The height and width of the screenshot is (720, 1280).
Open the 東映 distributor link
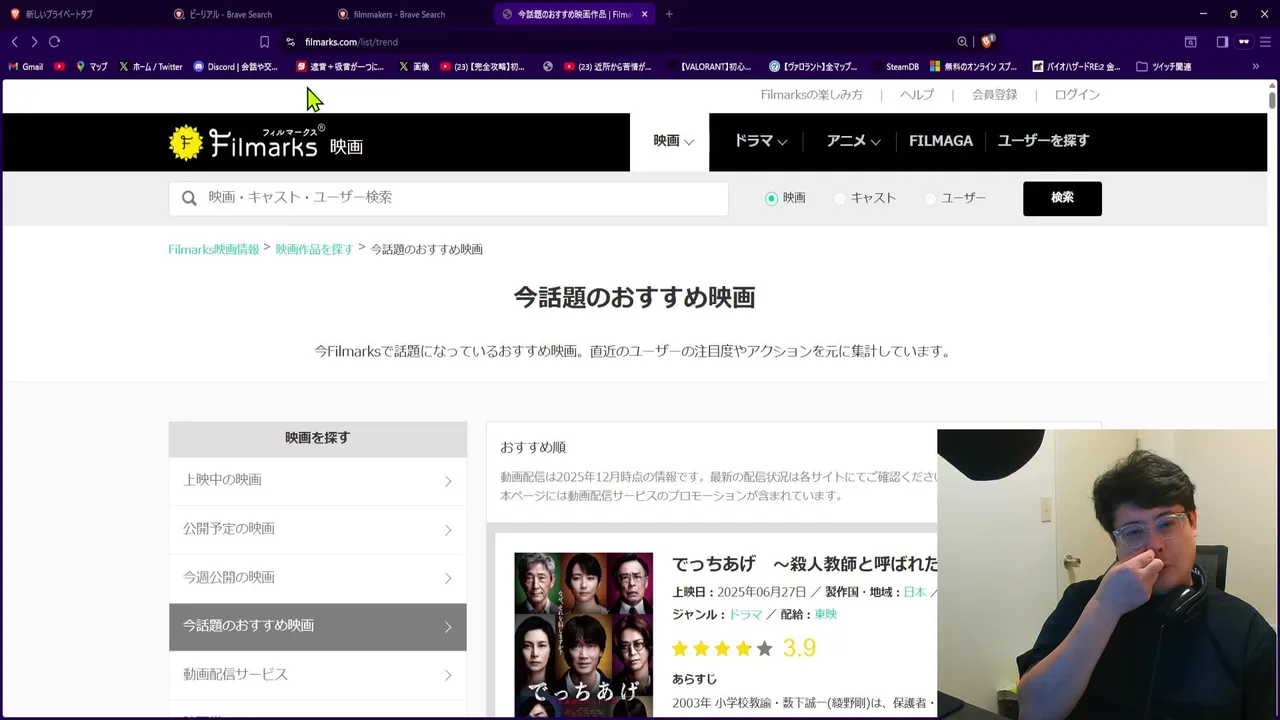click(826, 614)
